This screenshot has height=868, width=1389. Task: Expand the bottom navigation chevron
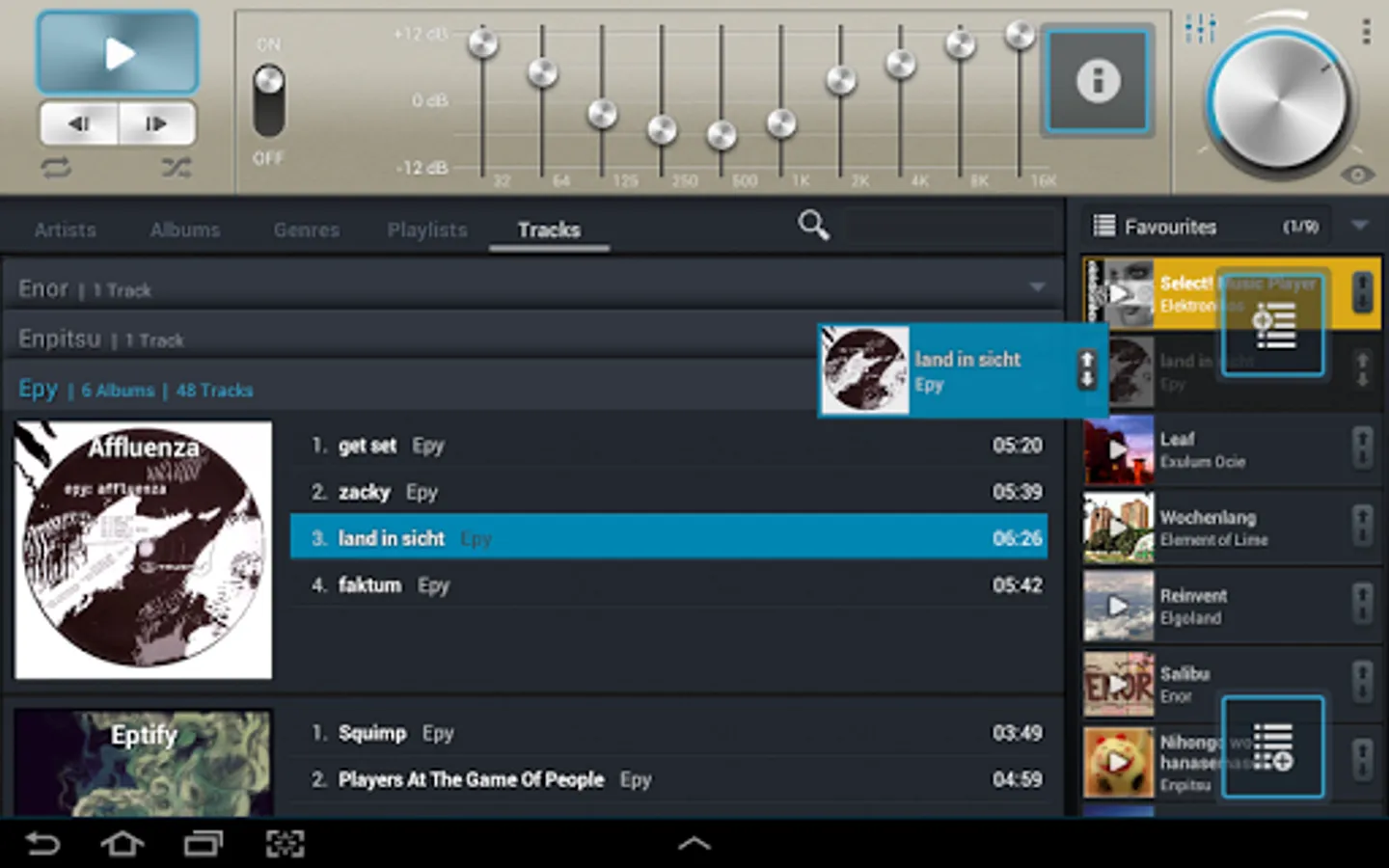[694, 844]
